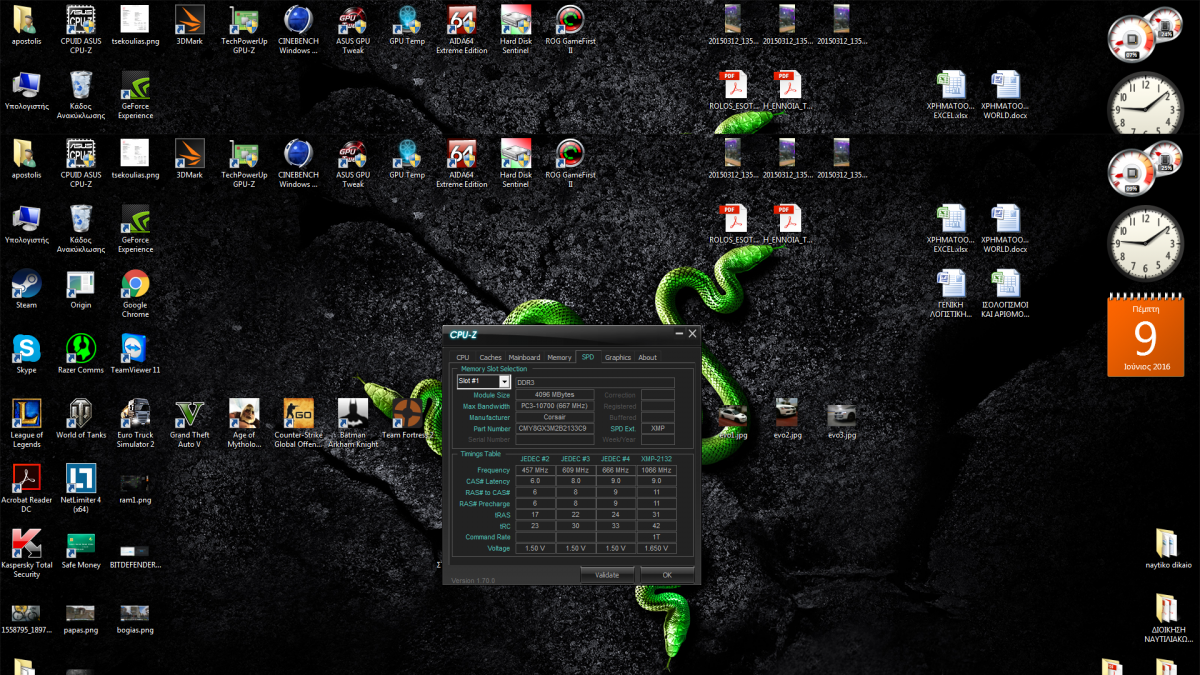Click the Safe Money shortcut
The width and height of the screenshot is (1200, 675).
click(81, 548)
